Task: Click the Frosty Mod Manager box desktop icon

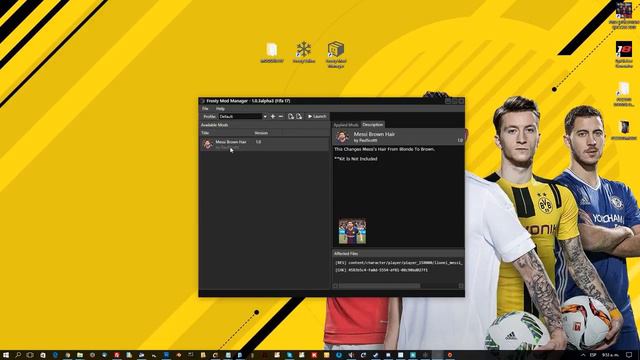Action: (x=336, y=54)
